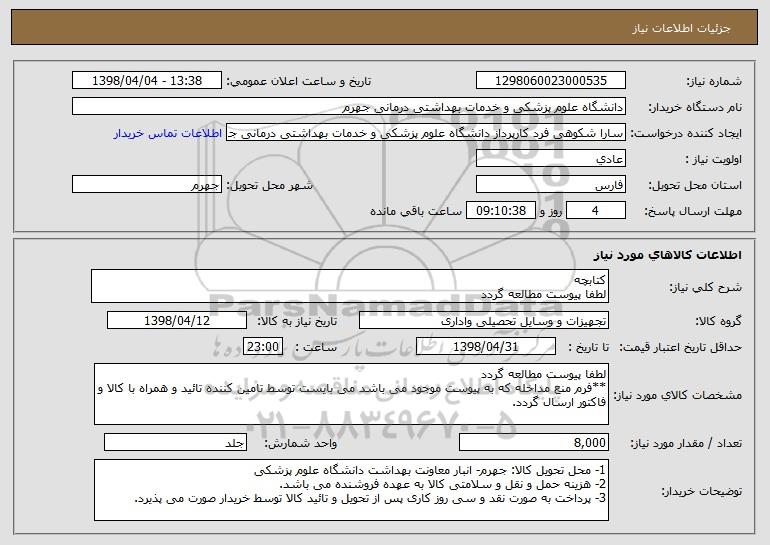Click the second buyer note about هزینه حمل و نقل

pos(443,484)
